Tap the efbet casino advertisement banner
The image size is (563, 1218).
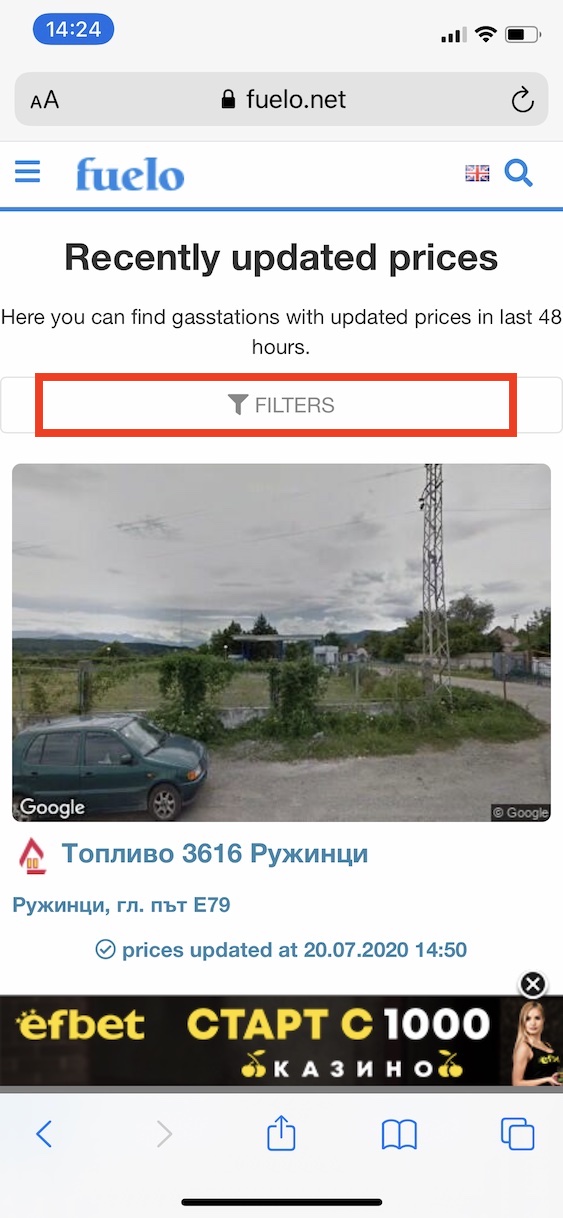[281, 1040]
